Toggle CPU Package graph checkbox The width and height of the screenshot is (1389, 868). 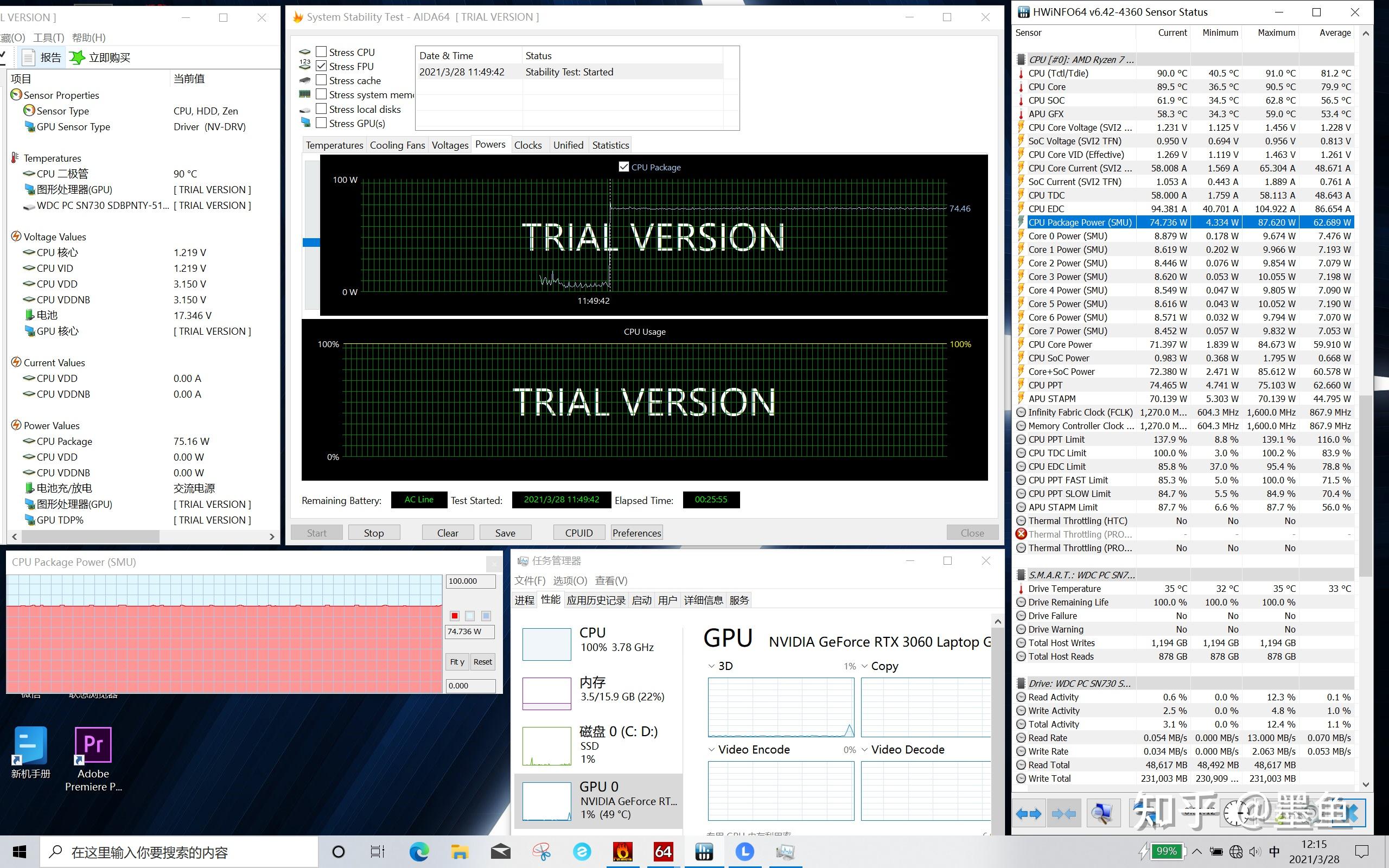[x=624, y=167]
